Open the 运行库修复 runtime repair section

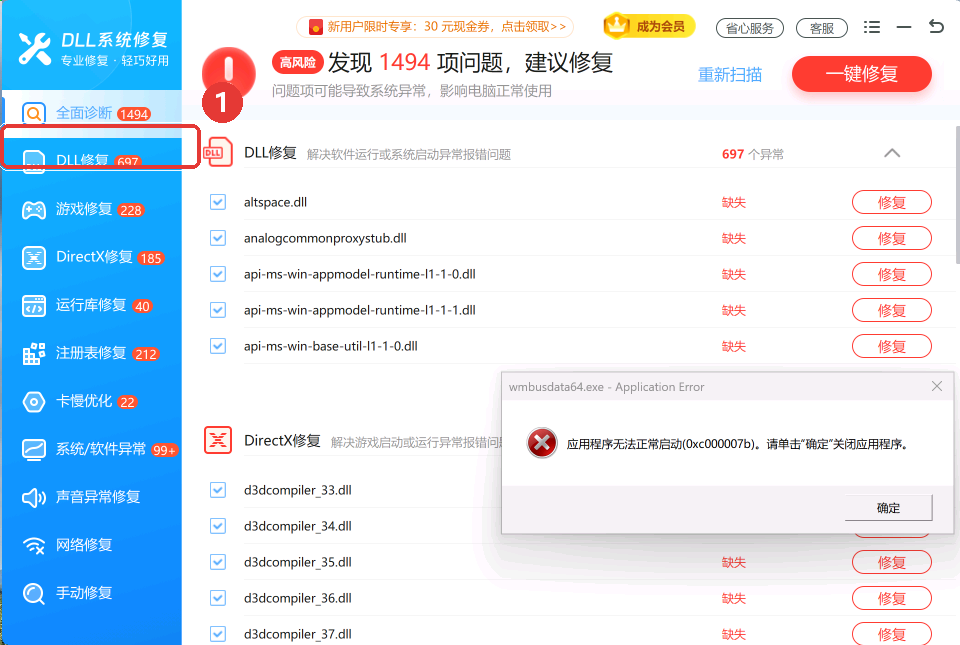92,305
